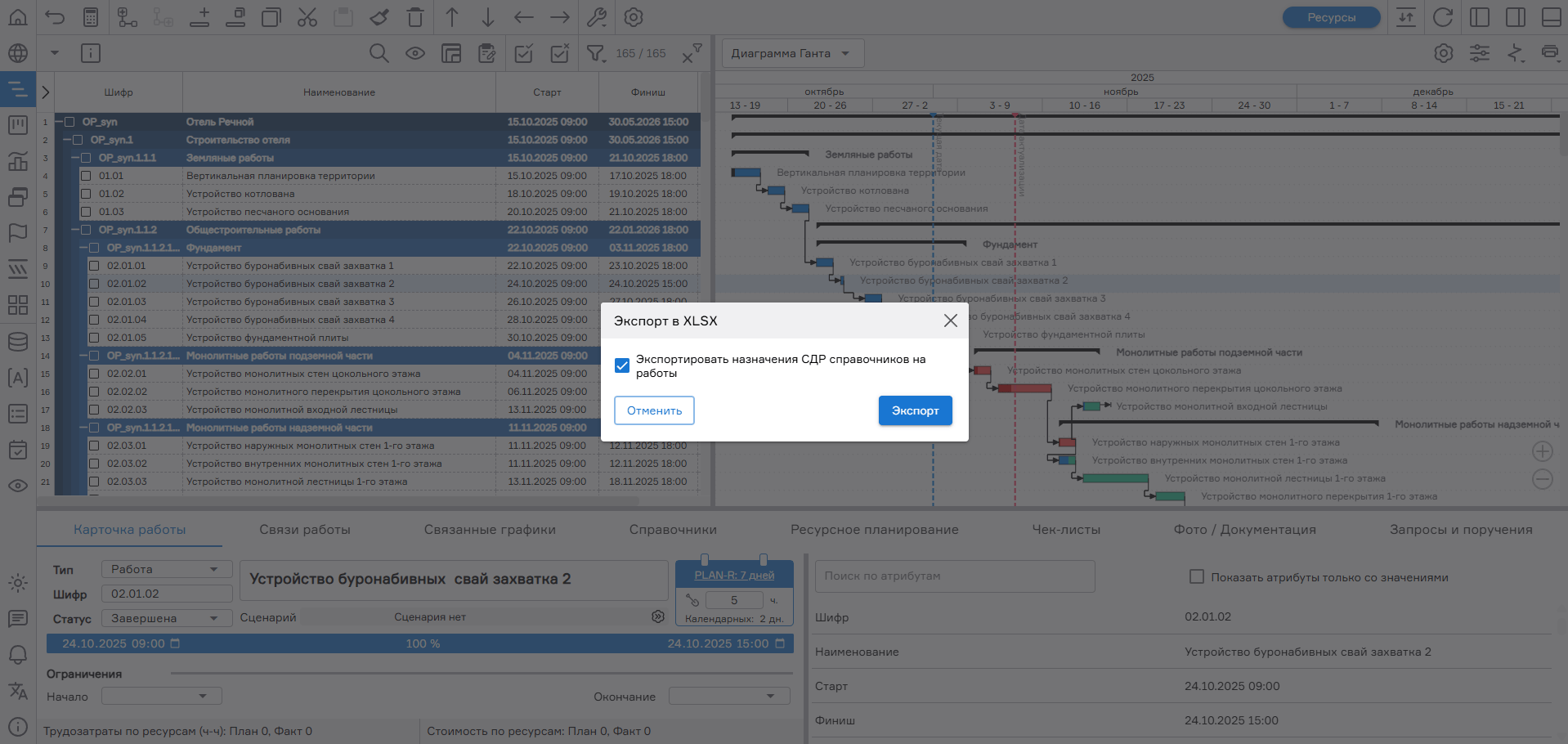Enable 'Показать атрибуты только со значениями' checkbox
Screen dimensions: 1568x744
(x=1197, y=577)
